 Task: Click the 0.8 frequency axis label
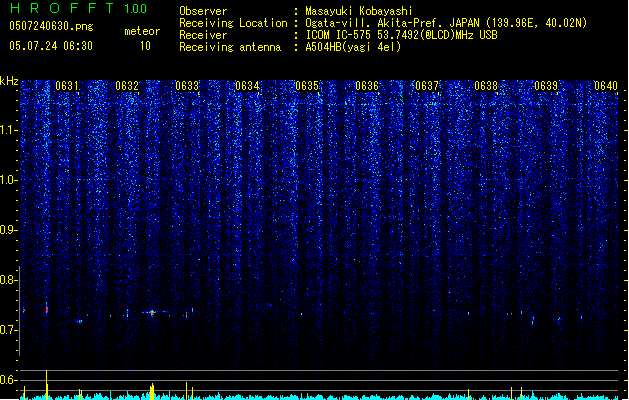[x=9, y=280]
